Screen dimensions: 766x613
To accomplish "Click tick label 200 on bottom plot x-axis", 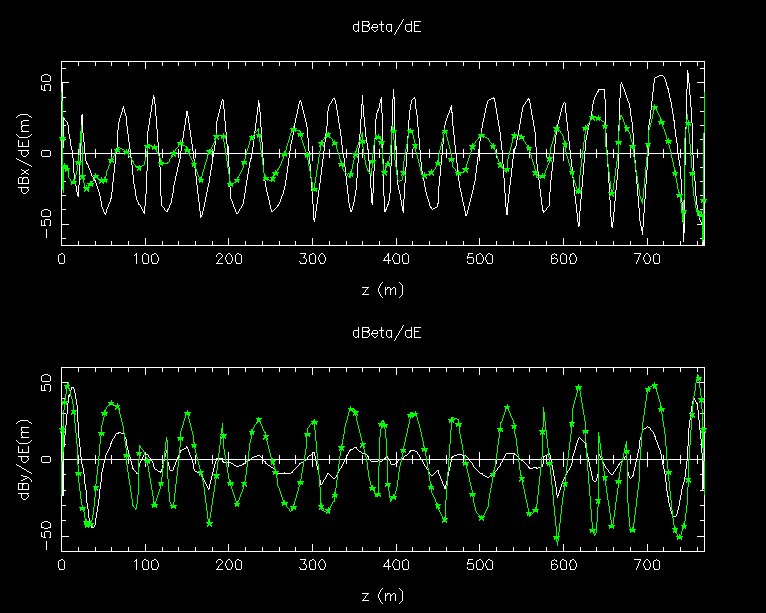I will point(230,566).
